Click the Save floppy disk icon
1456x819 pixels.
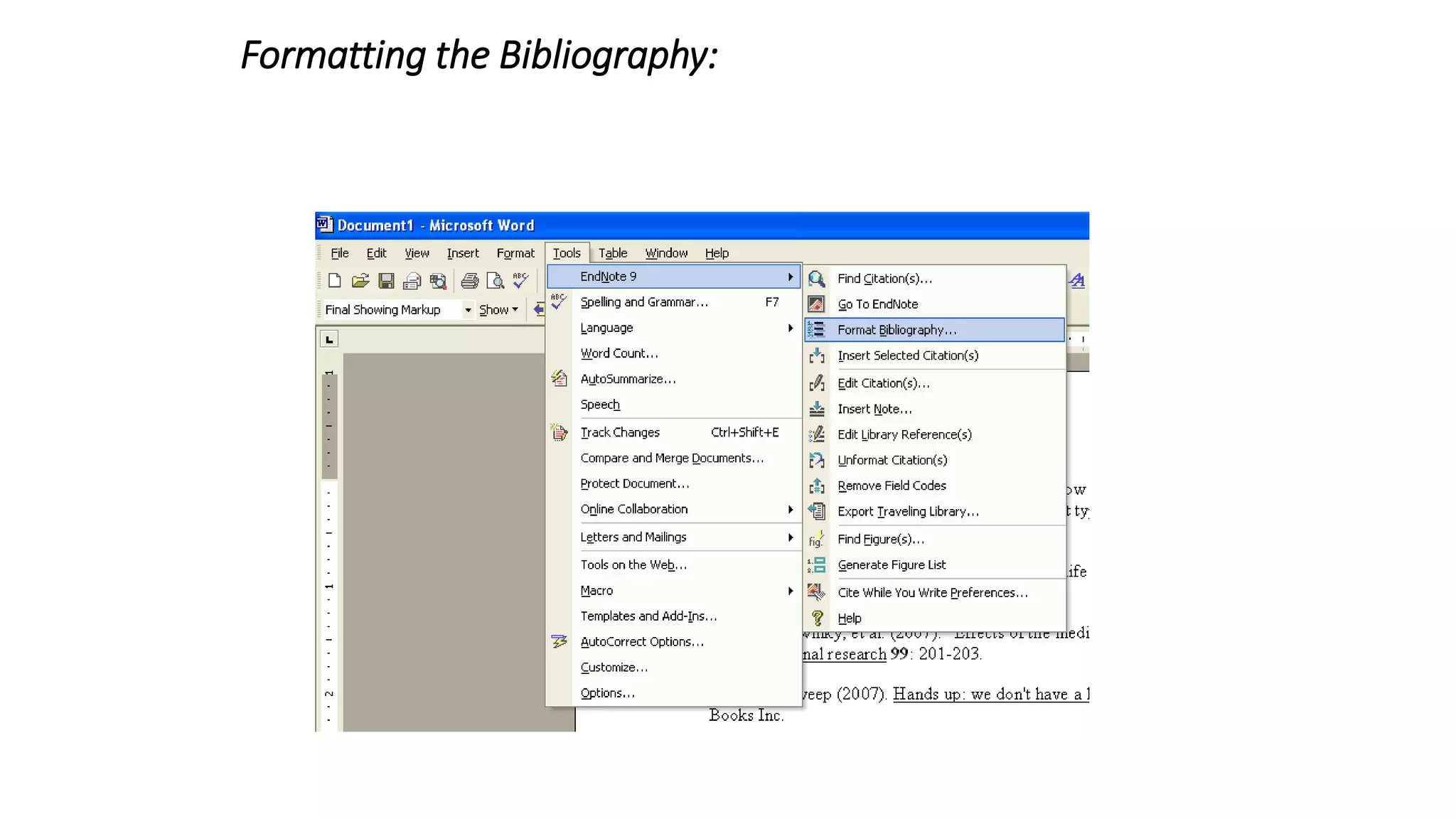[386, 281]
